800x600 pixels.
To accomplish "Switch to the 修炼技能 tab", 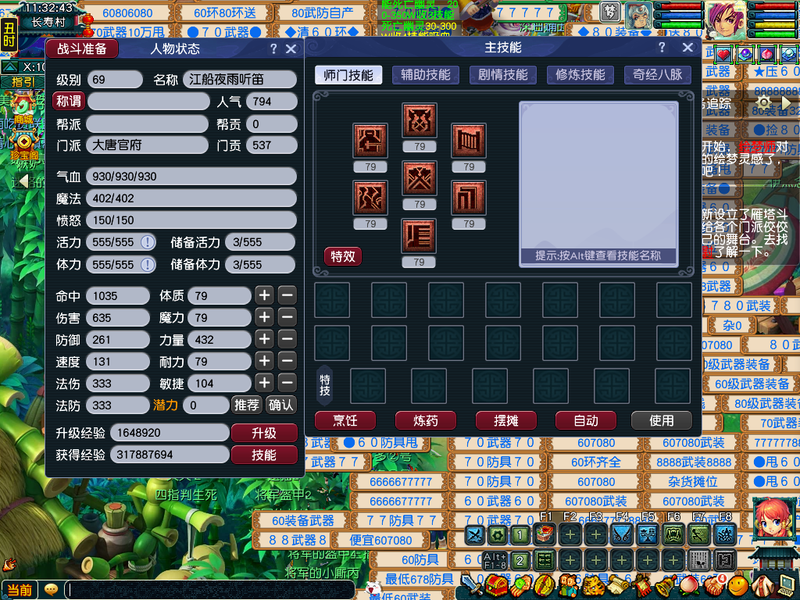I will [x=580, y=75].
